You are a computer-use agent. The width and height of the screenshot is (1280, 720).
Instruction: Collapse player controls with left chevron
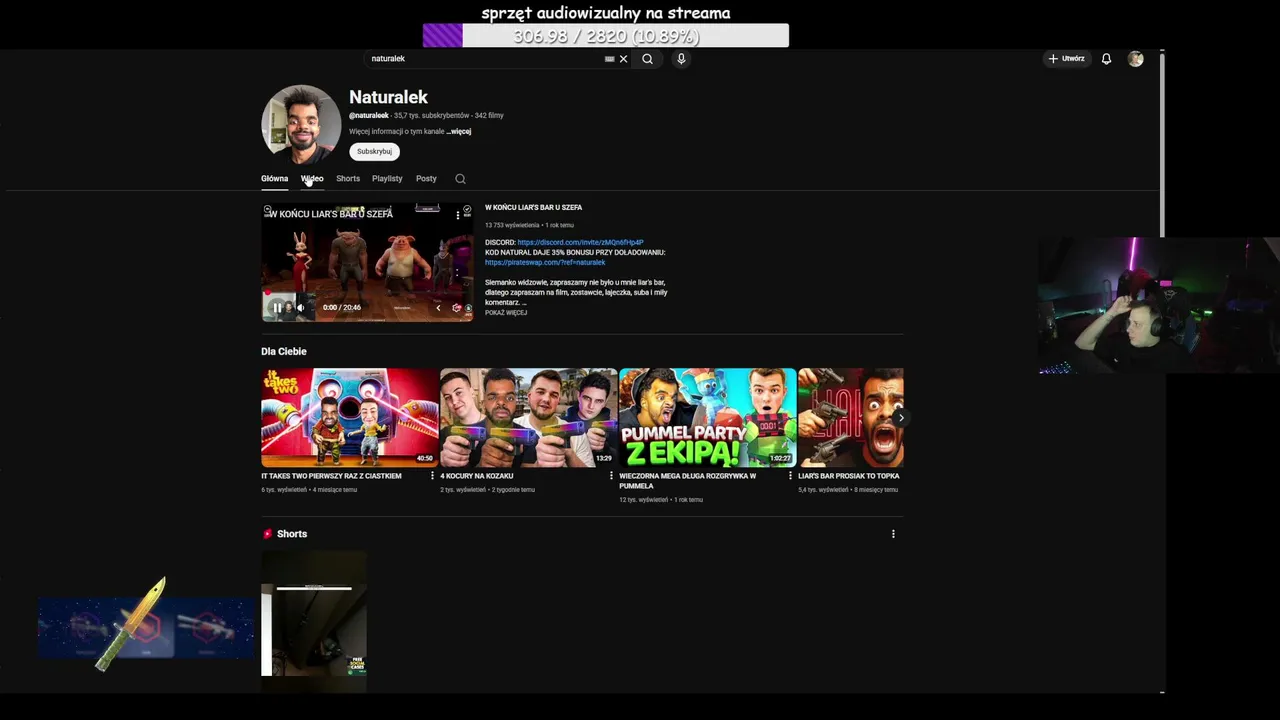pos(438,307)
